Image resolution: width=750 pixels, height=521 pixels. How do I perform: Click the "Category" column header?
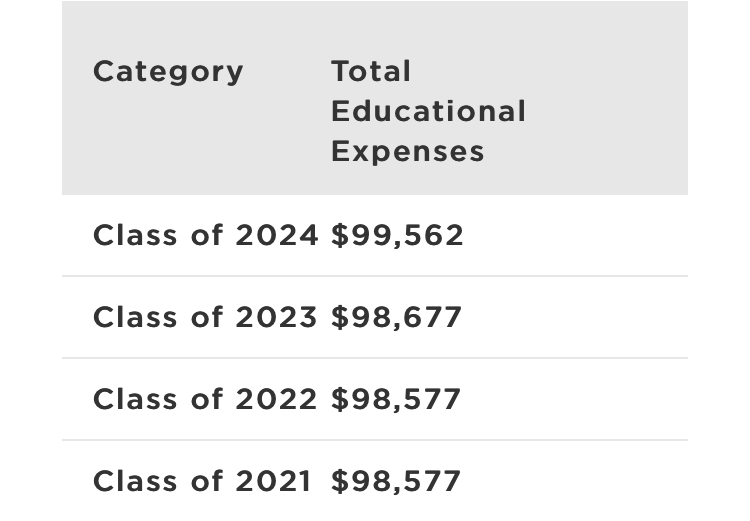[168, 72]
